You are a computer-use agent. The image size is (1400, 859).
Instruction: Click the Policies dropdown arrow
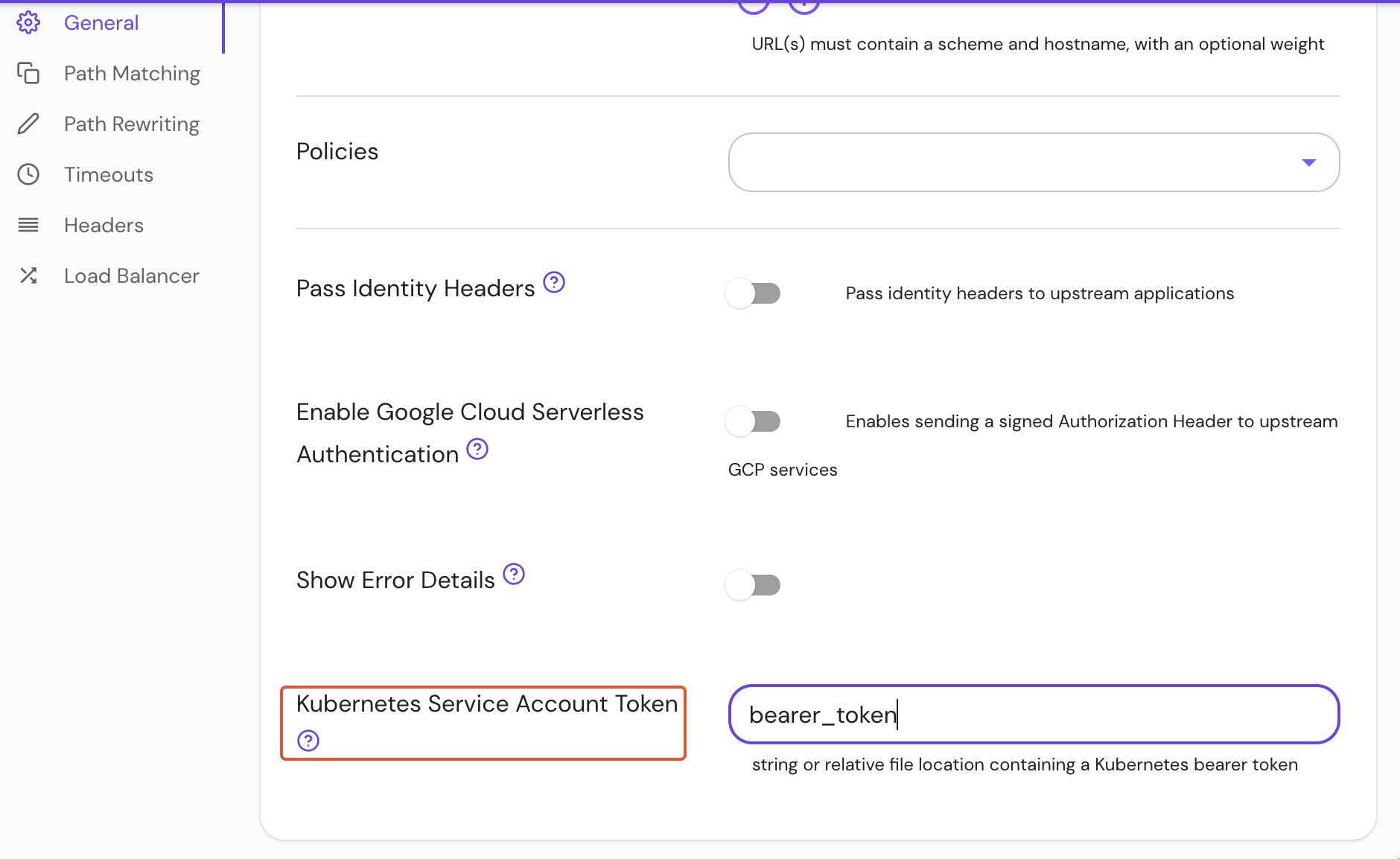(x=1310, y=162)
